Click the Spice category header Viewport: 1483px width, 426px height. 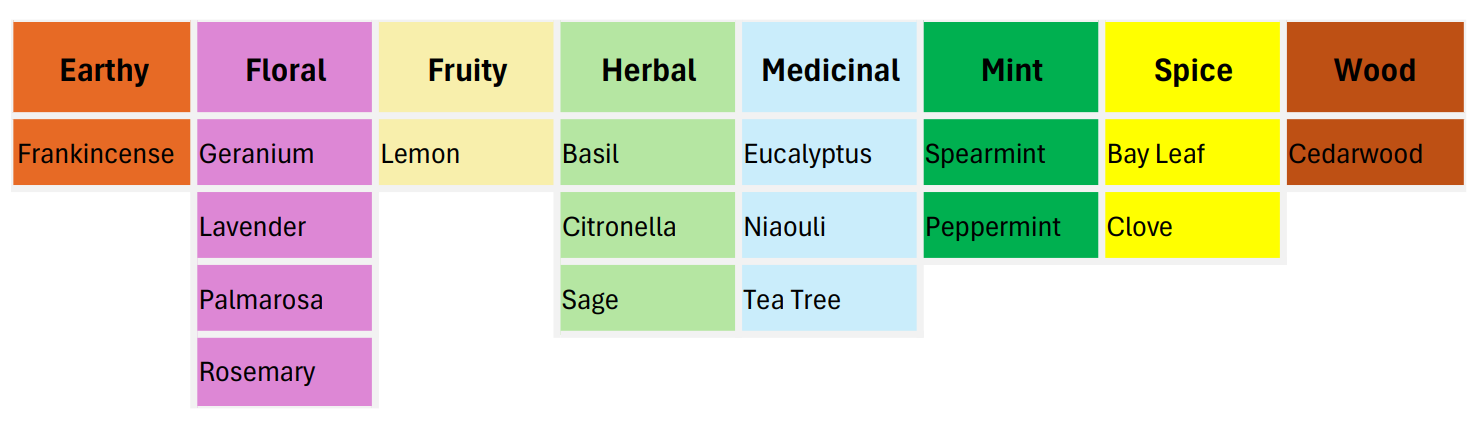pos(1192,69)
